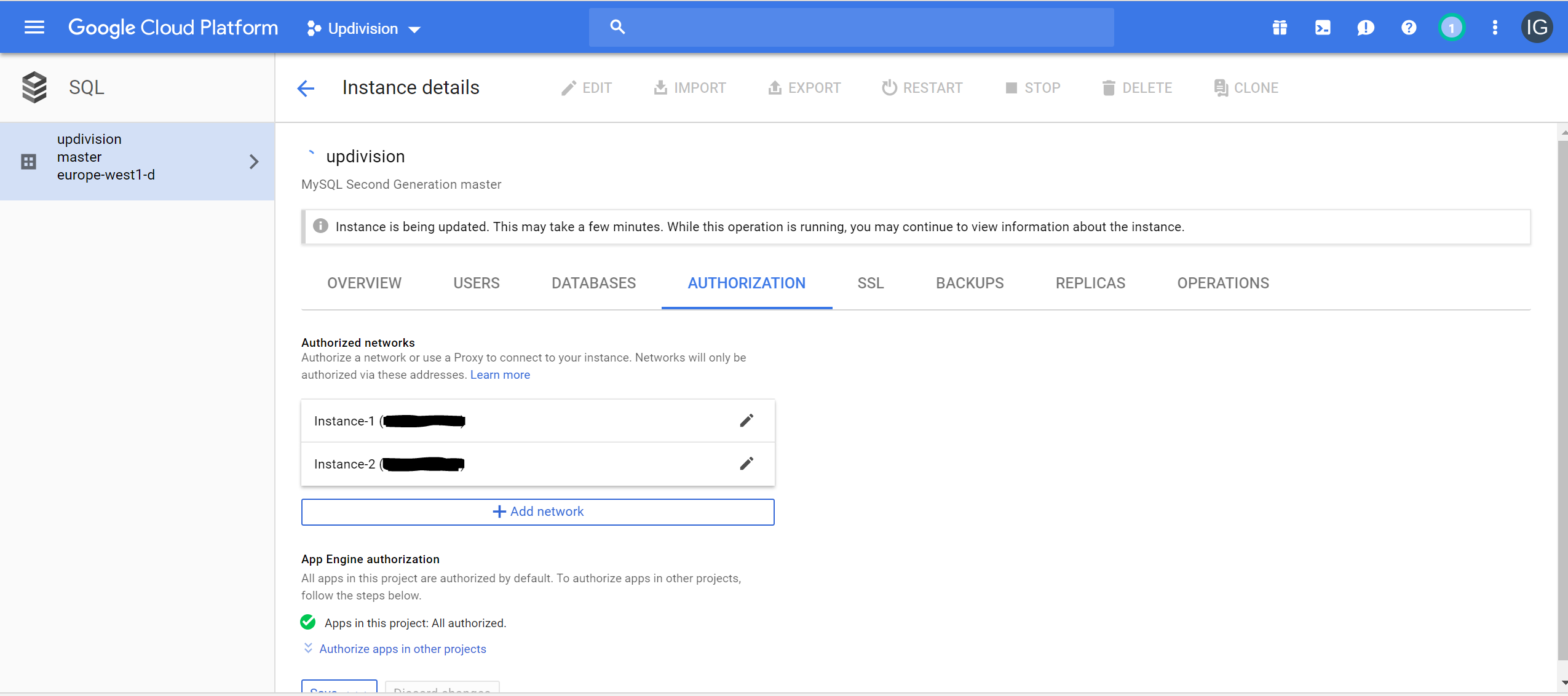Open the Cloud Shell terminal icon

(1322, 28)
